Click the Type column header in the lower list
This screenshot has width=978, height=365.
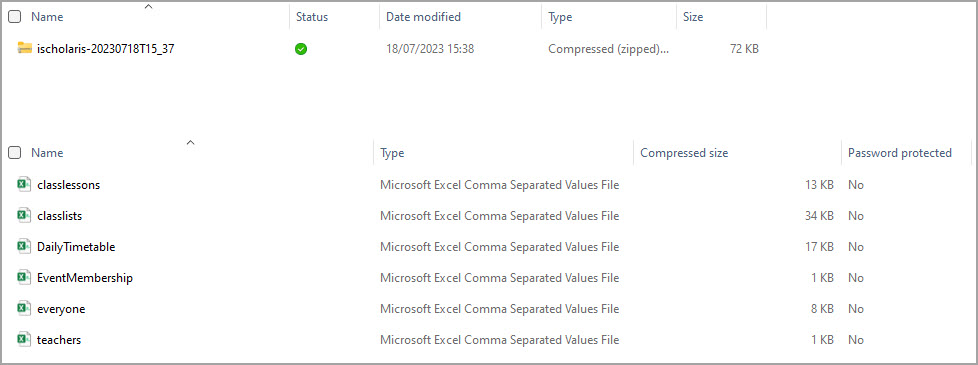click(x=392, y=153)
